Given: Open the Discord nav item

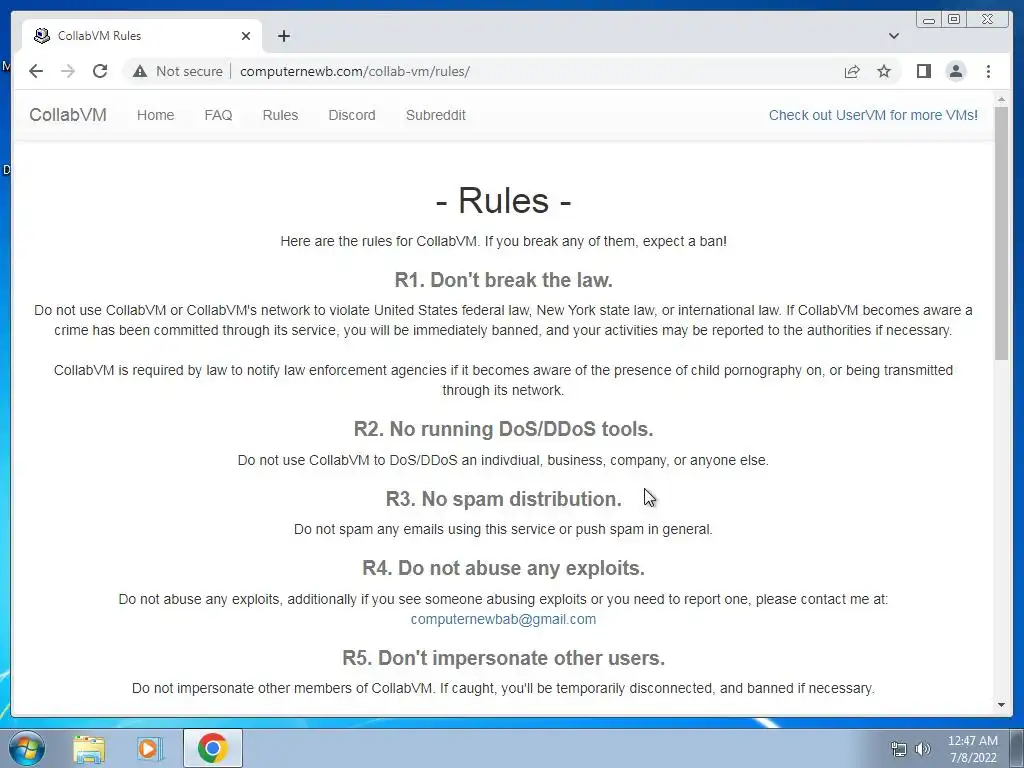Looking at the screenshot, I should point(351,115).
